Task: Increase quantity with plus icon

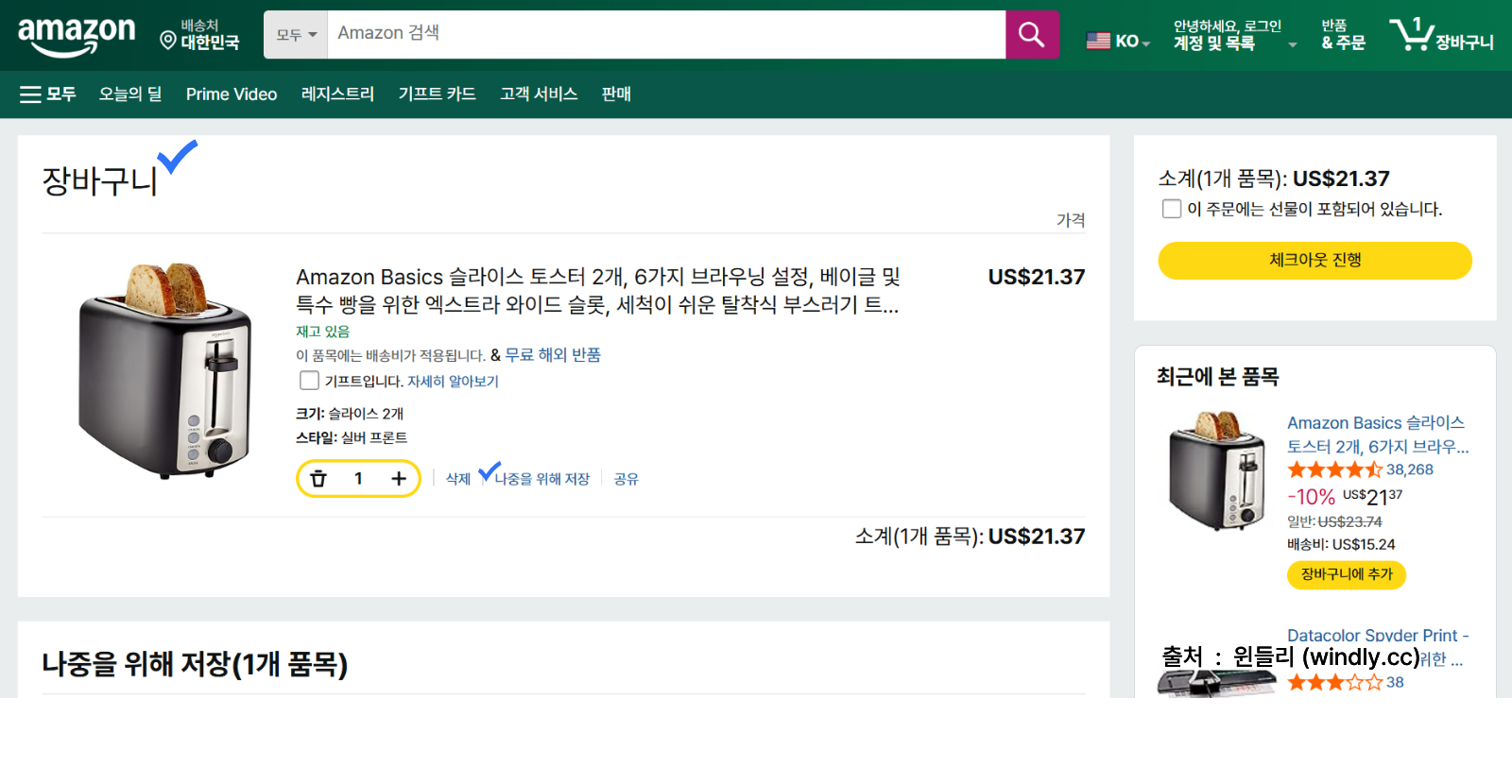Action: (x=399, y=479)
